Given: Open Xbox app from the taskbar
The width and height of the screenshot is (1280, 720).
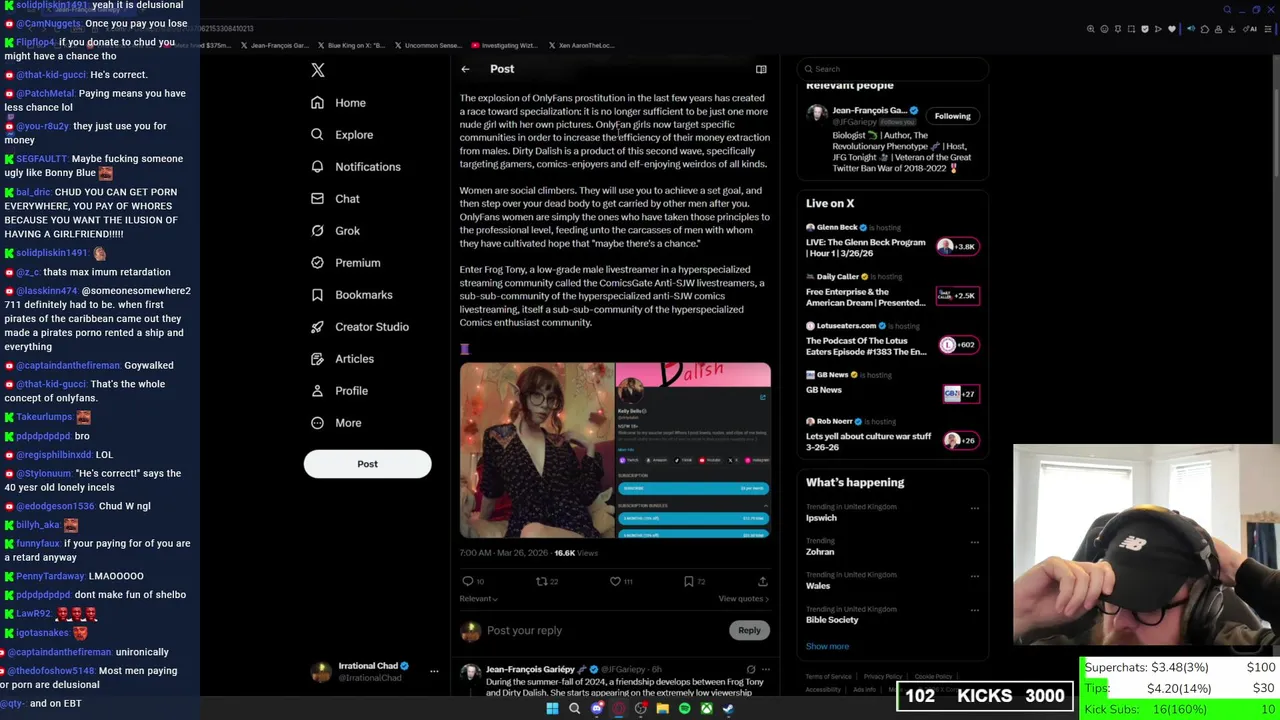Looking at the screenshot, I should coord(706,709).
